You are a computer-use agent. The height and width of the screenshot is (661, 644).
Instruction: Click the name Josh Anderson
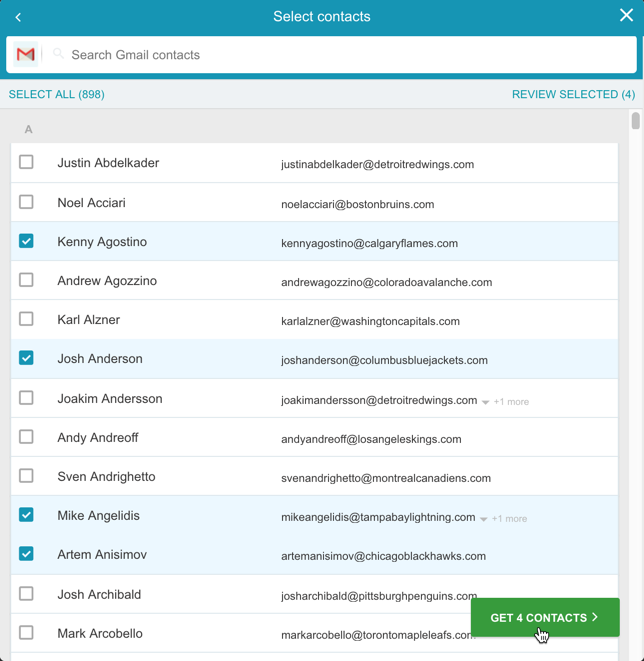100,359
